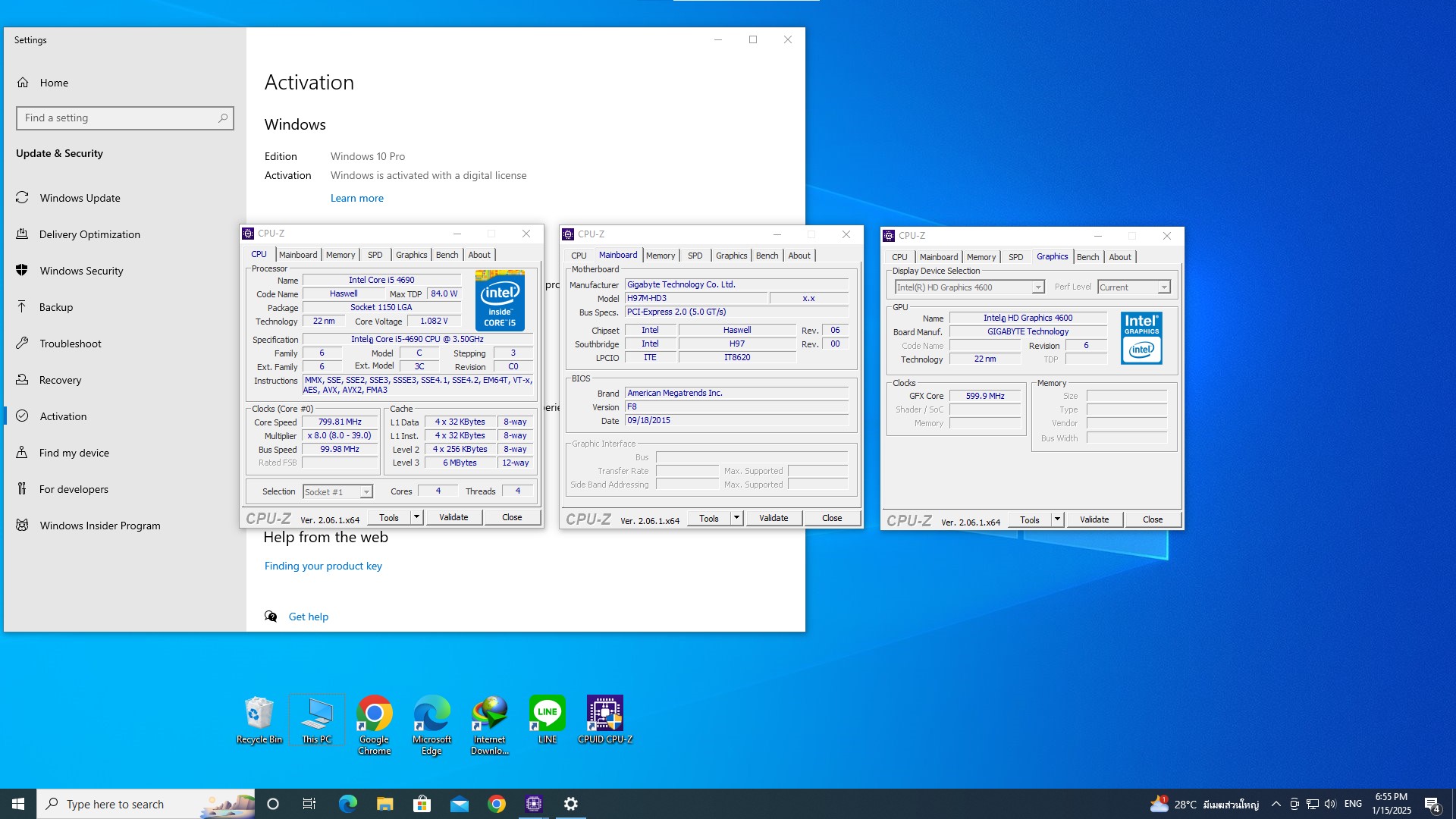Open CPU tab in Mainboard CPU-Z window
The image size is (1456, 819).
pyautogui.click(x=579, y=256)
